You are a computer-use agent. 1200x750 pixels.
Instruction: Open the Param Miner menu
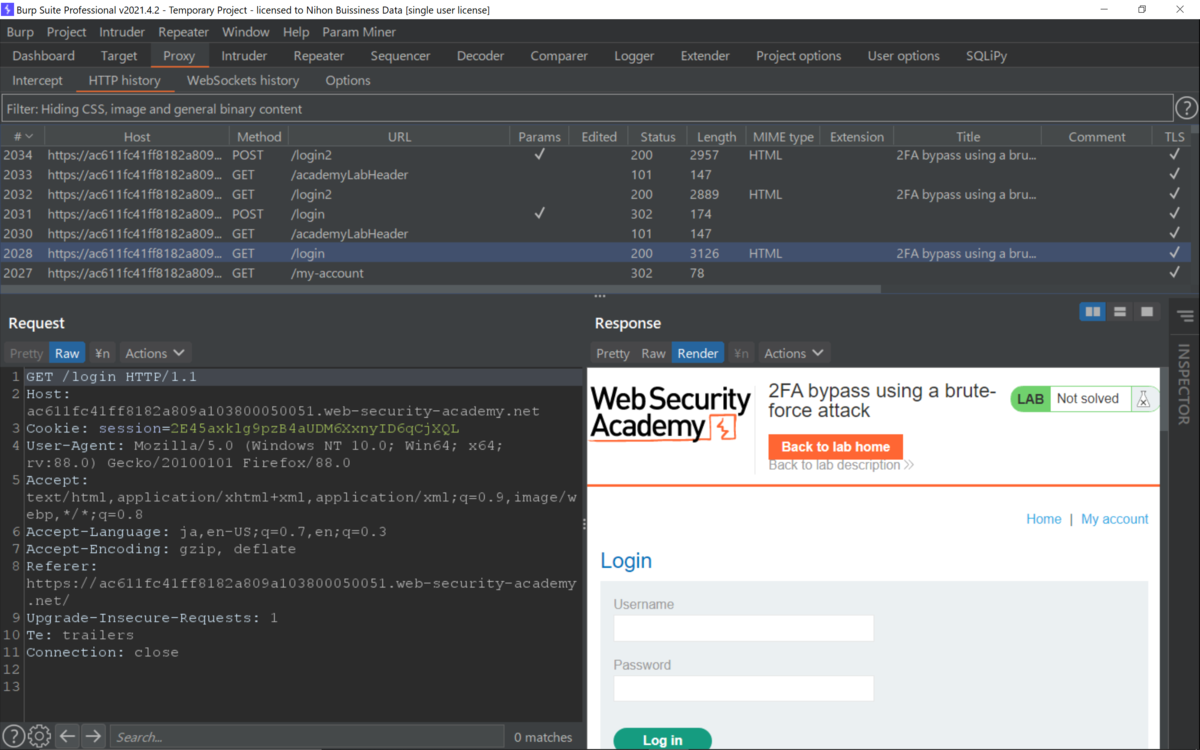(x=359, y=32)
